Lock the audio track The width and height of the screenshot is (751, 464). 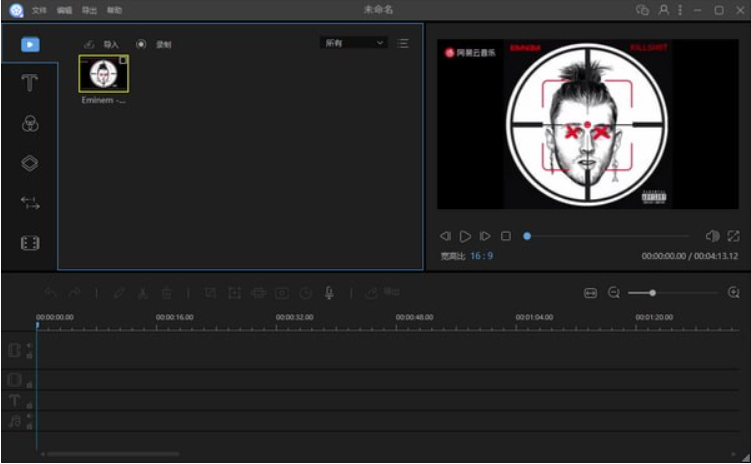pyautogui.click(x=29, y=426)
